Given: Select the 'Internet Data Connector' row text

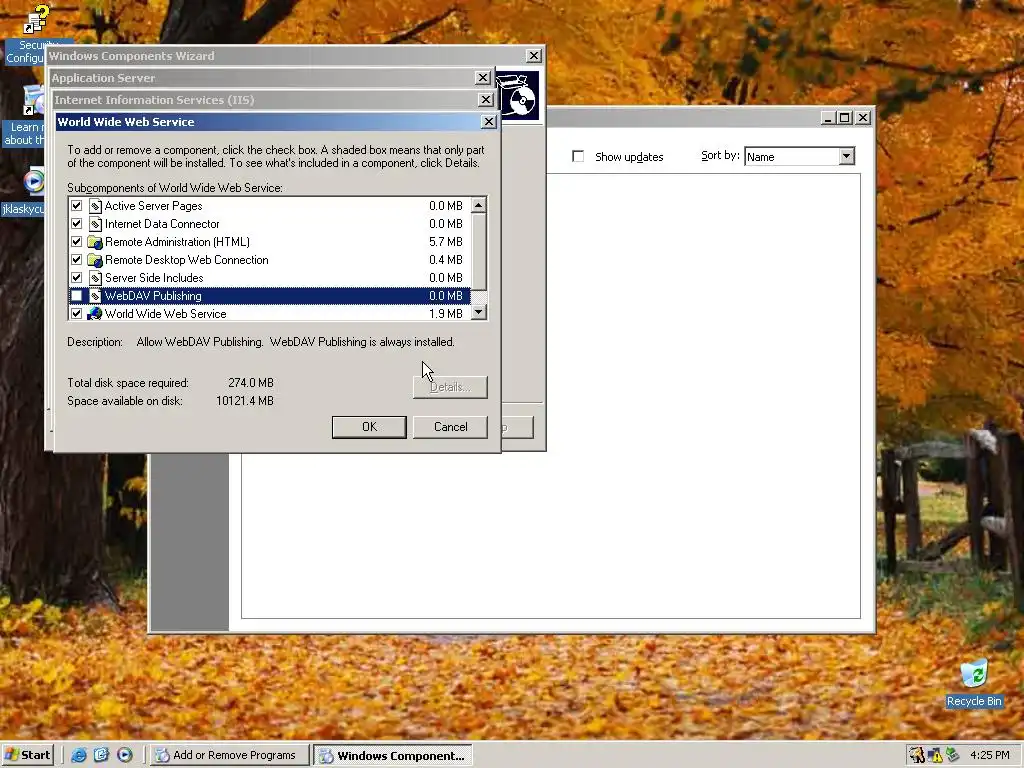Looking at the screenshot, I should coord(162,224).
